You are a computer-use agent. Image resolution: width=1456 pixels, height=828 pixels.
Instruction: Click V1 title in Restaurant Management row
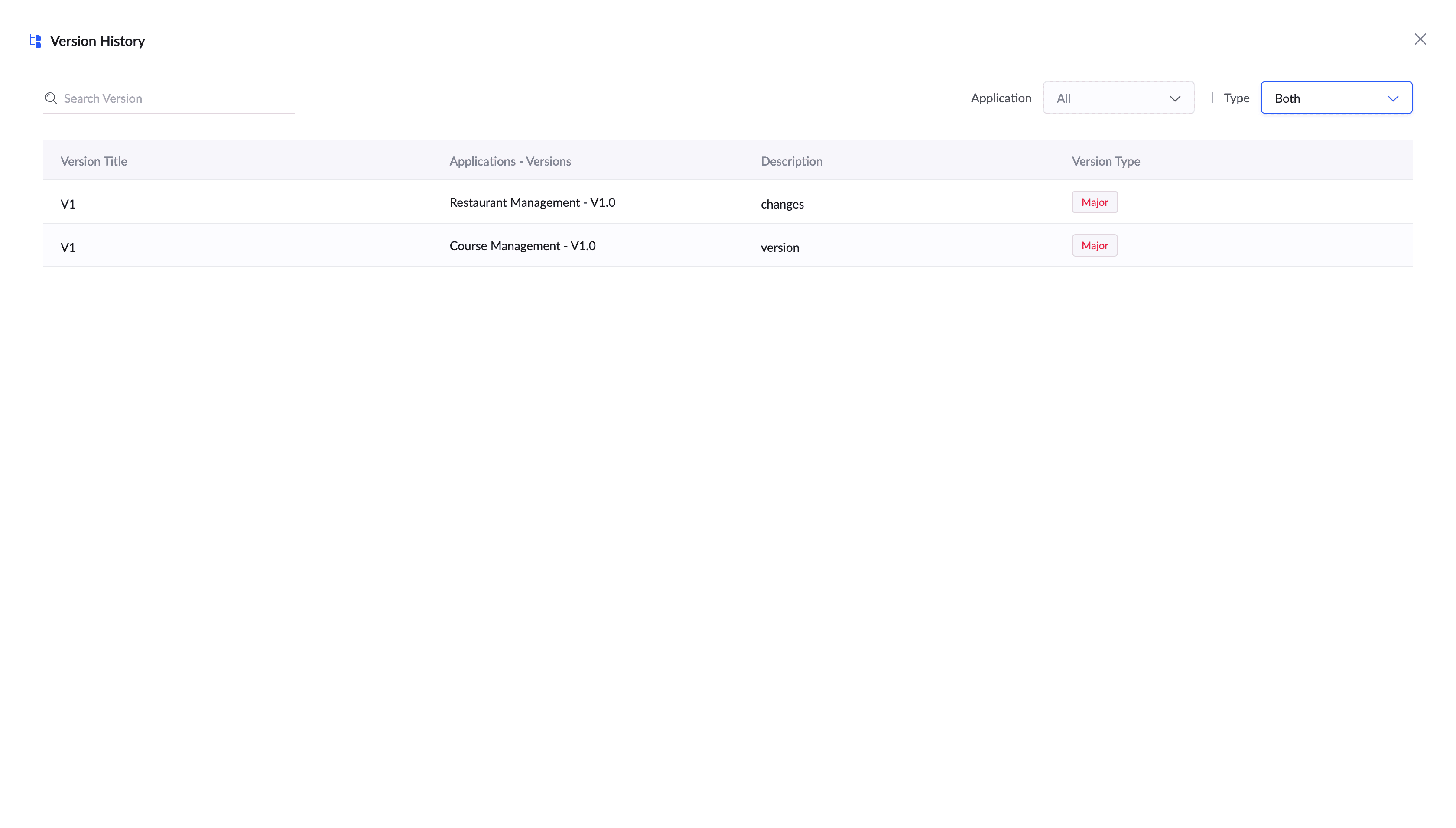(x=68, y=204)
